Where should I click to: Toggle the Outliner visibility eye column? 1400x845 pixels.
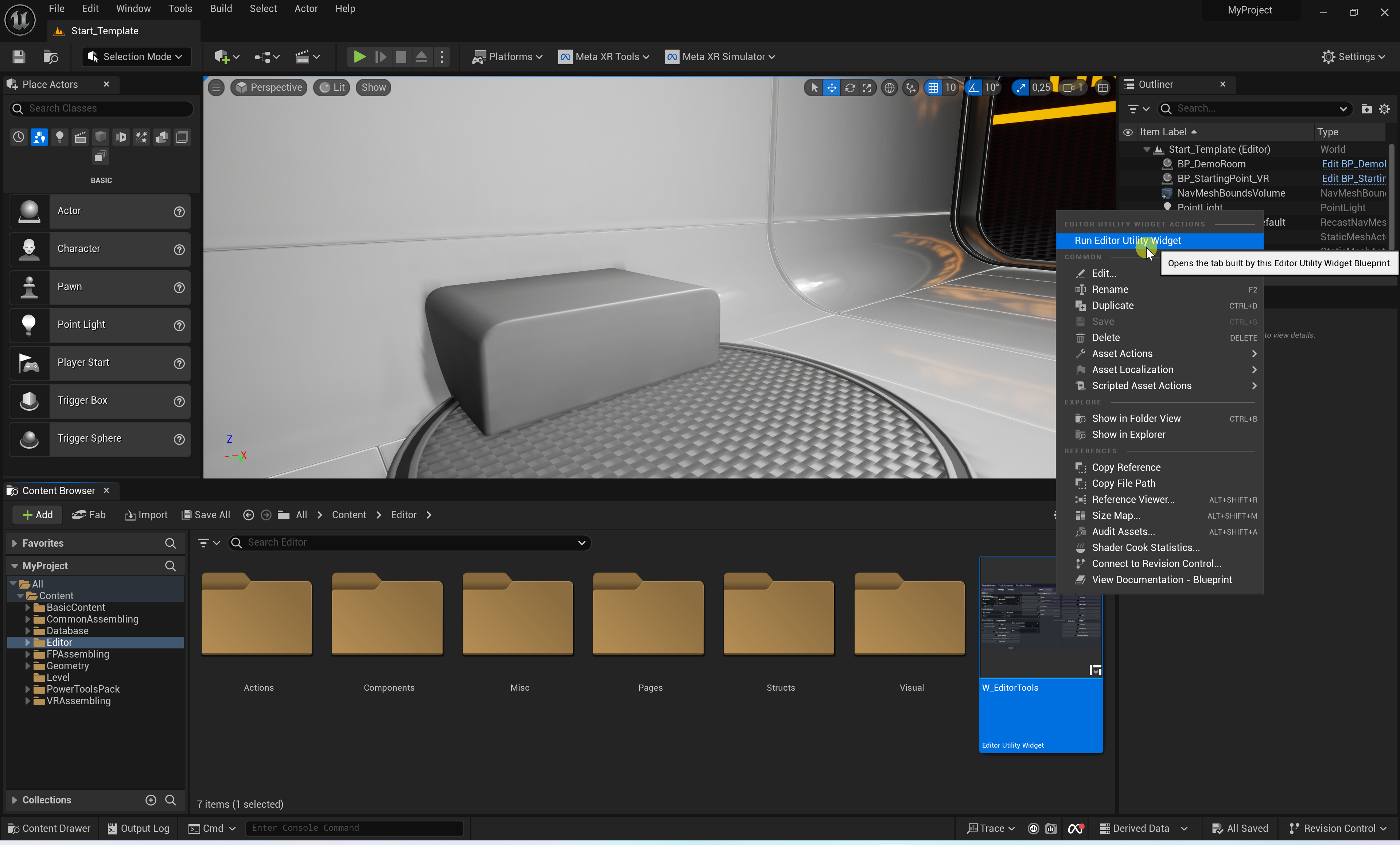[1128, 132]
